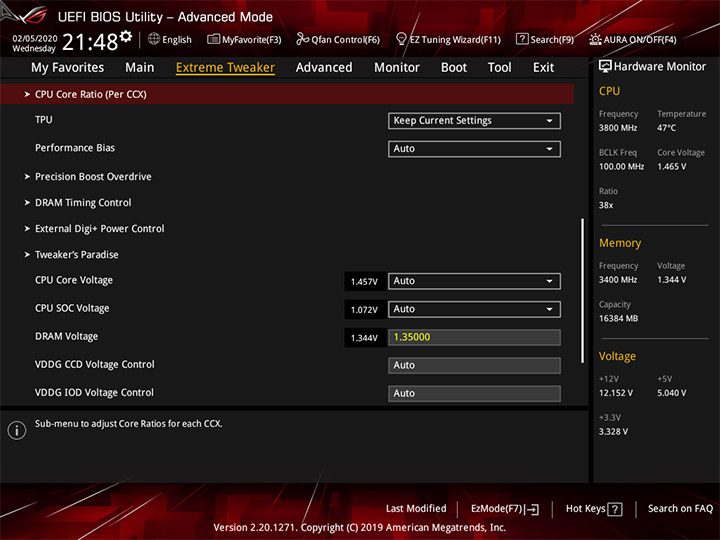Click the English language label

pos(177,39)
